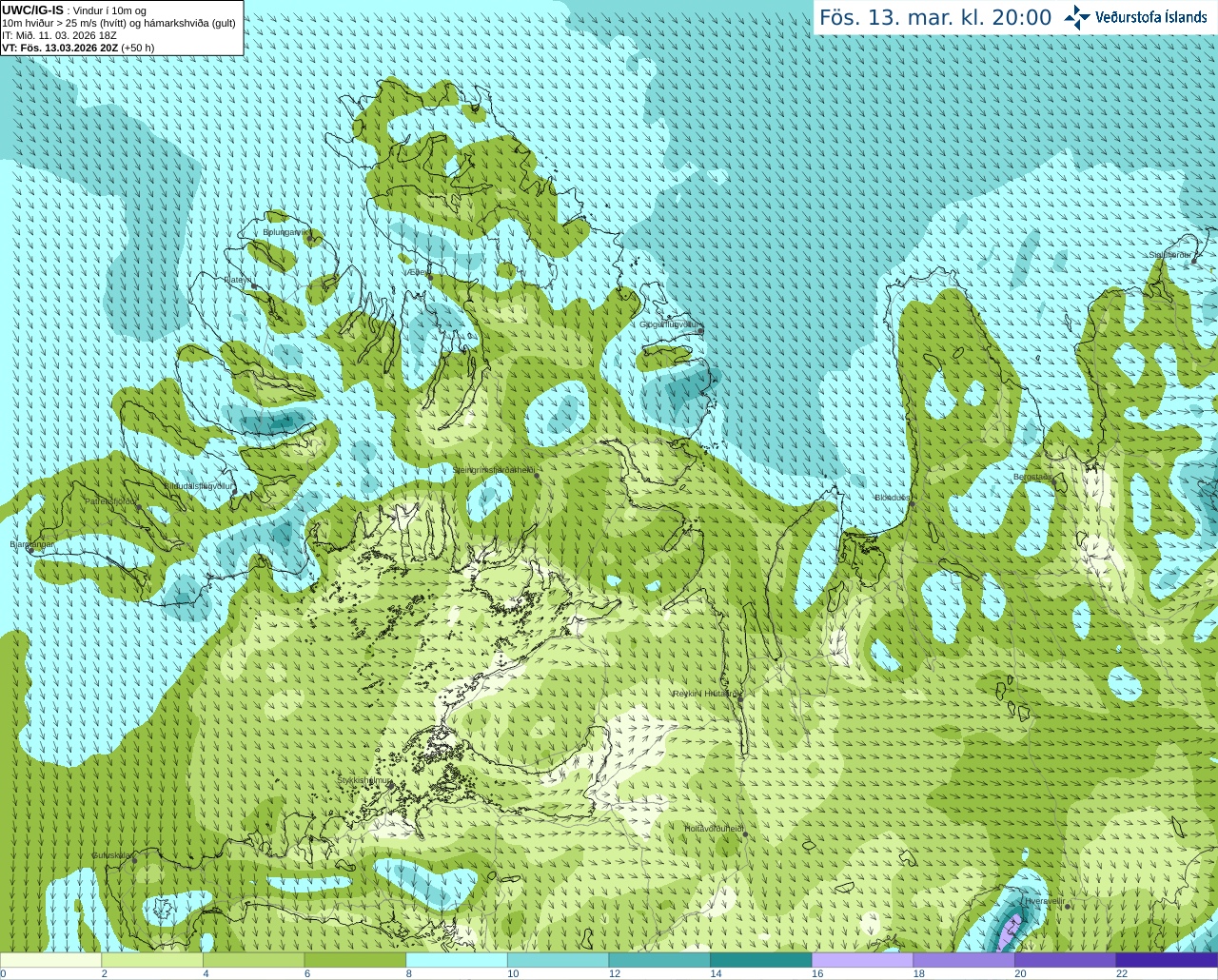The height and width of the screenshot is (980, 1218).
Task: Click the Bjargtangar station label
Action: click(31, 544)
